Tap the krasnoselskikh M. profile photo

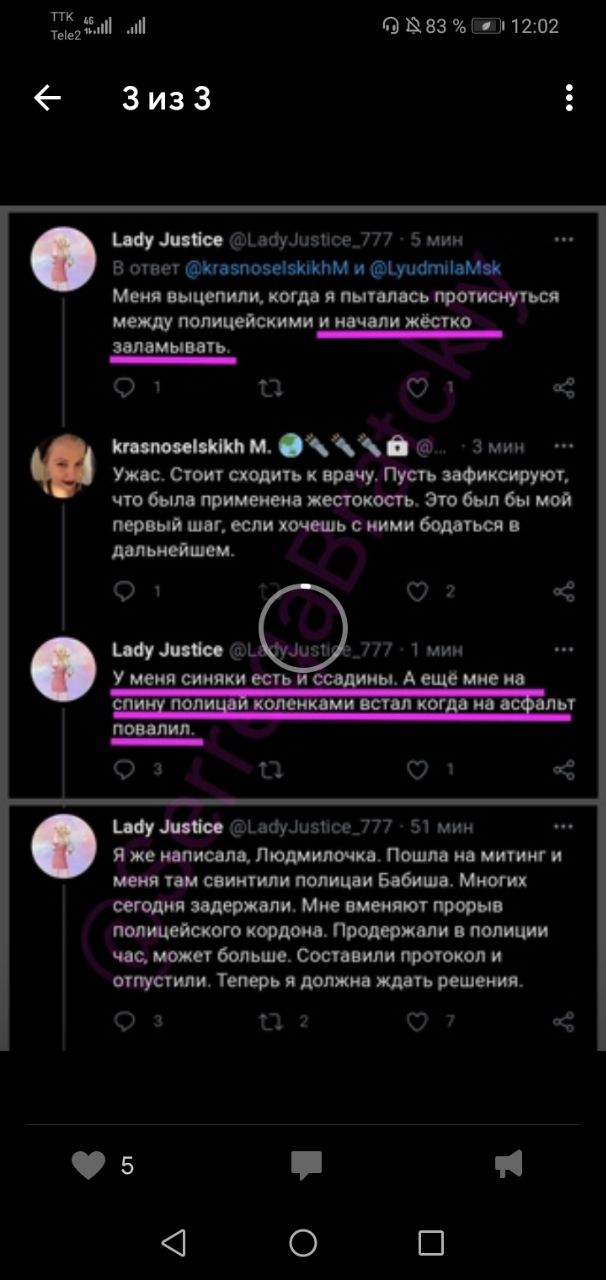pyautogui.click(x=64, y=466)
